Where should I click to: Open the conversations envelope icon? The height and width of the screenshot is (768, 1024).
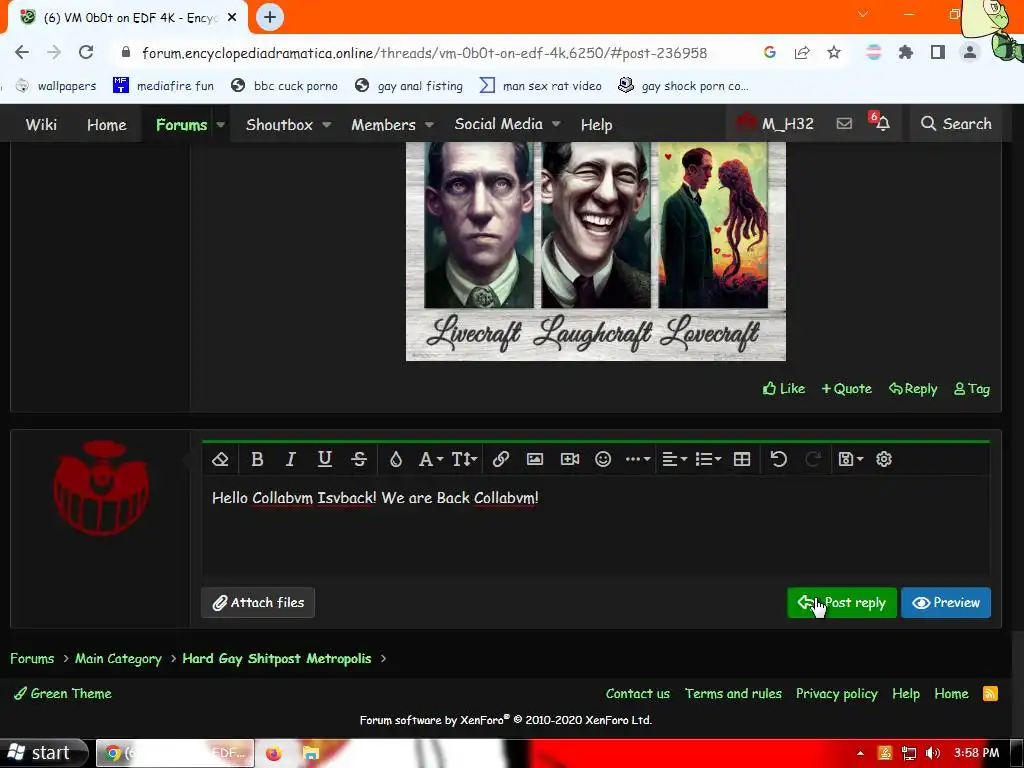844,123
